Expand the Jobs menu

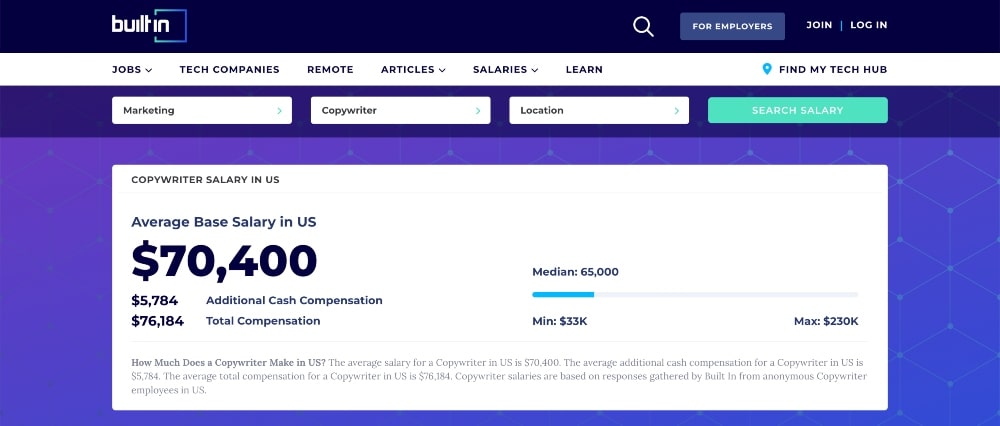tap(132, 70)
